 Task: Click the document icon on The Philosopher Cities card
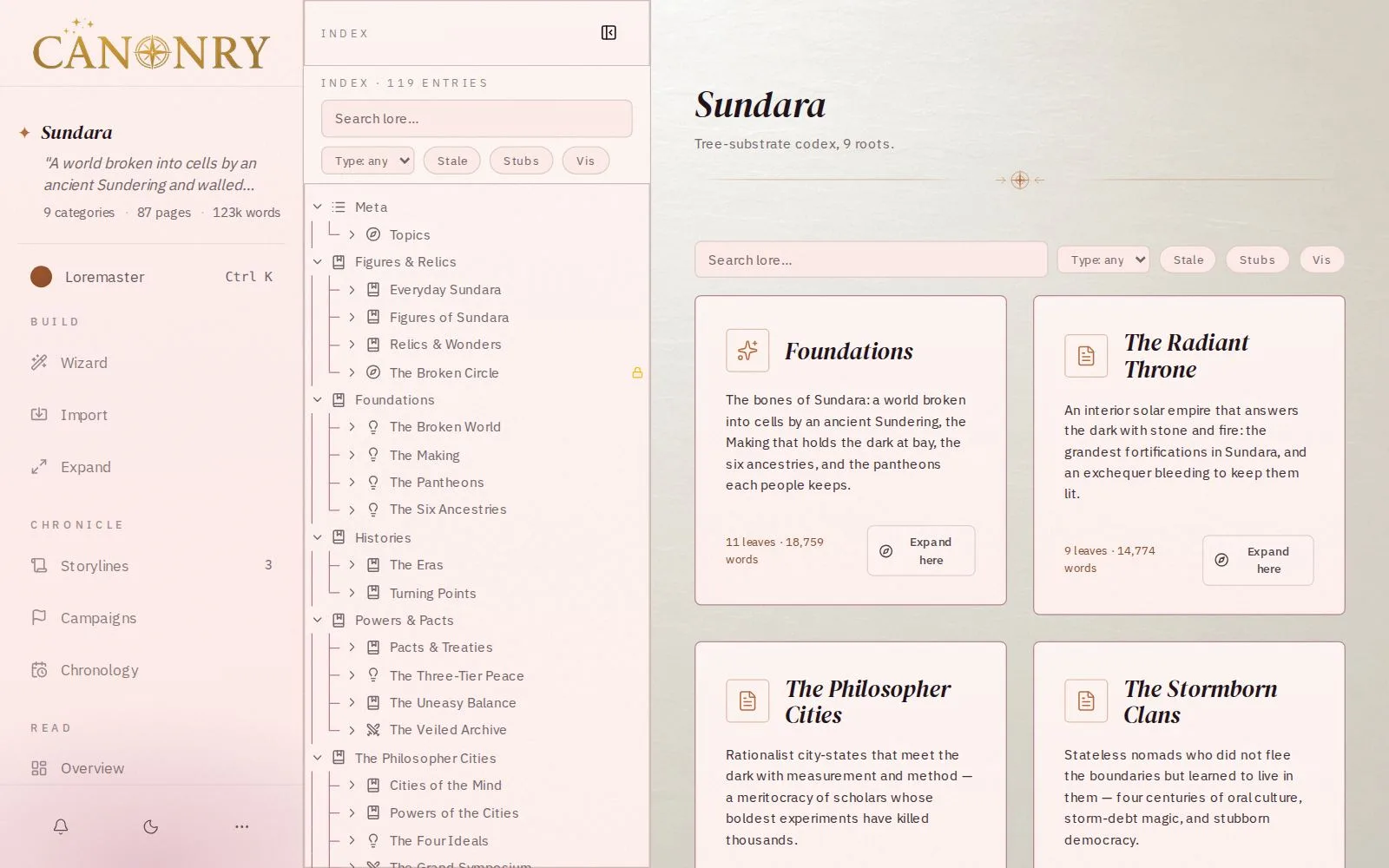point(747,700)
